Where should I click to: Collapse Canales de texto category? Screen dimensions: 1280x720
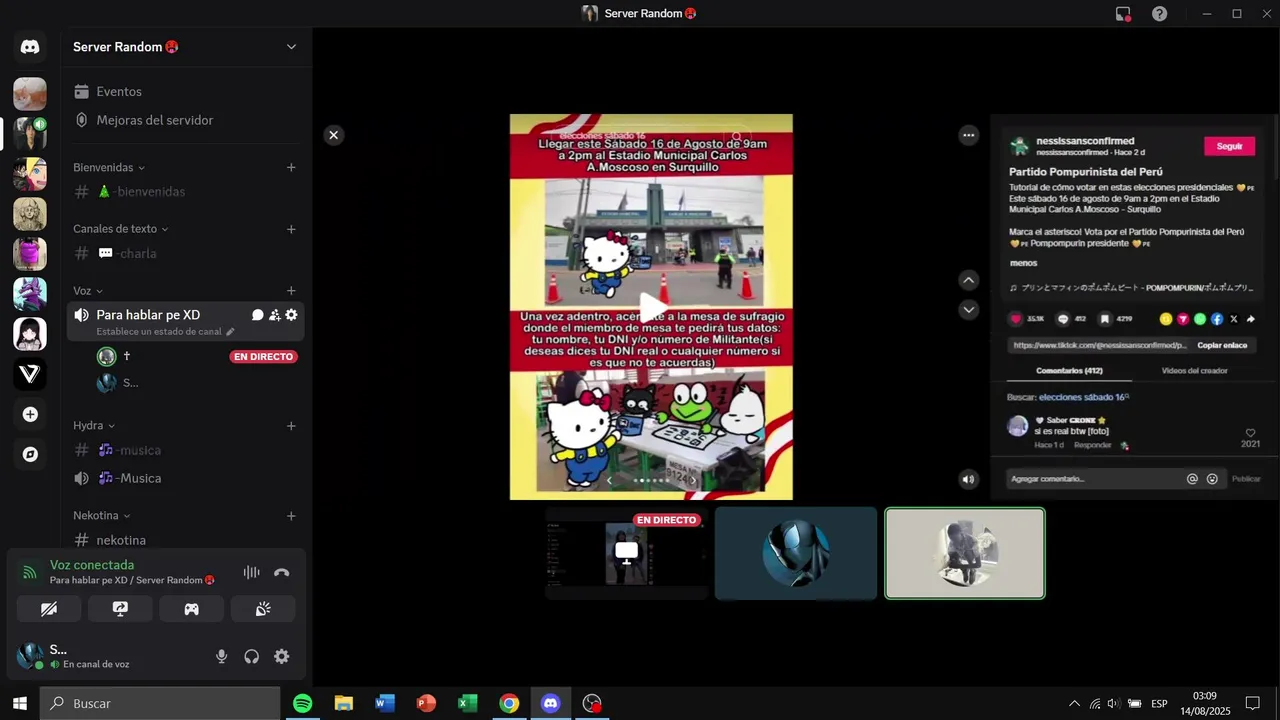click(121, 229)
